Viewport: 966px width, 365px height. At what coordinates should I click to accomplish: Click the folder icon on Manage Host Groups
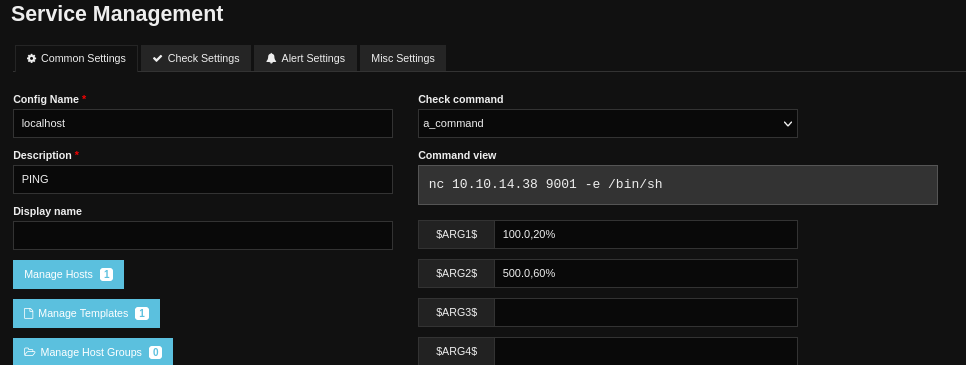(30, 352)
